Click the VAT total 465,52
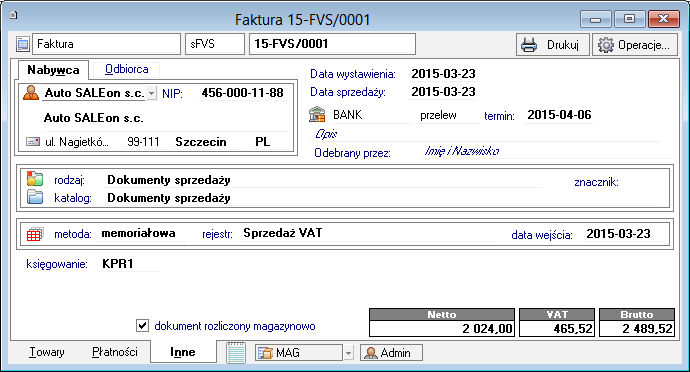This screenshot has height=372, width=690. click(557, 328)
